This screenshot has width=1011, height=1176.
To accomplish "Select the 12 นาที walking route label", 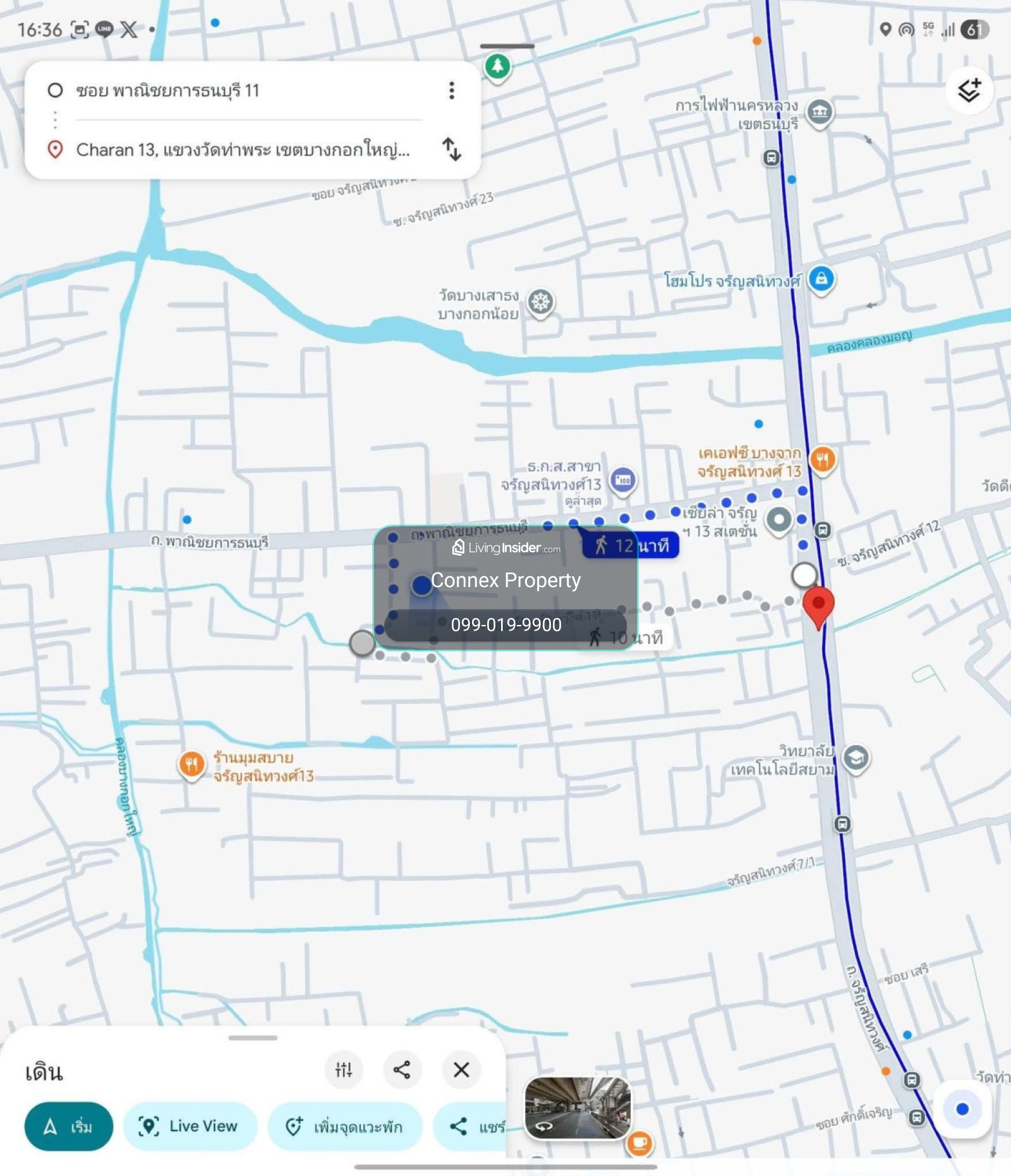I will point(631,545).
